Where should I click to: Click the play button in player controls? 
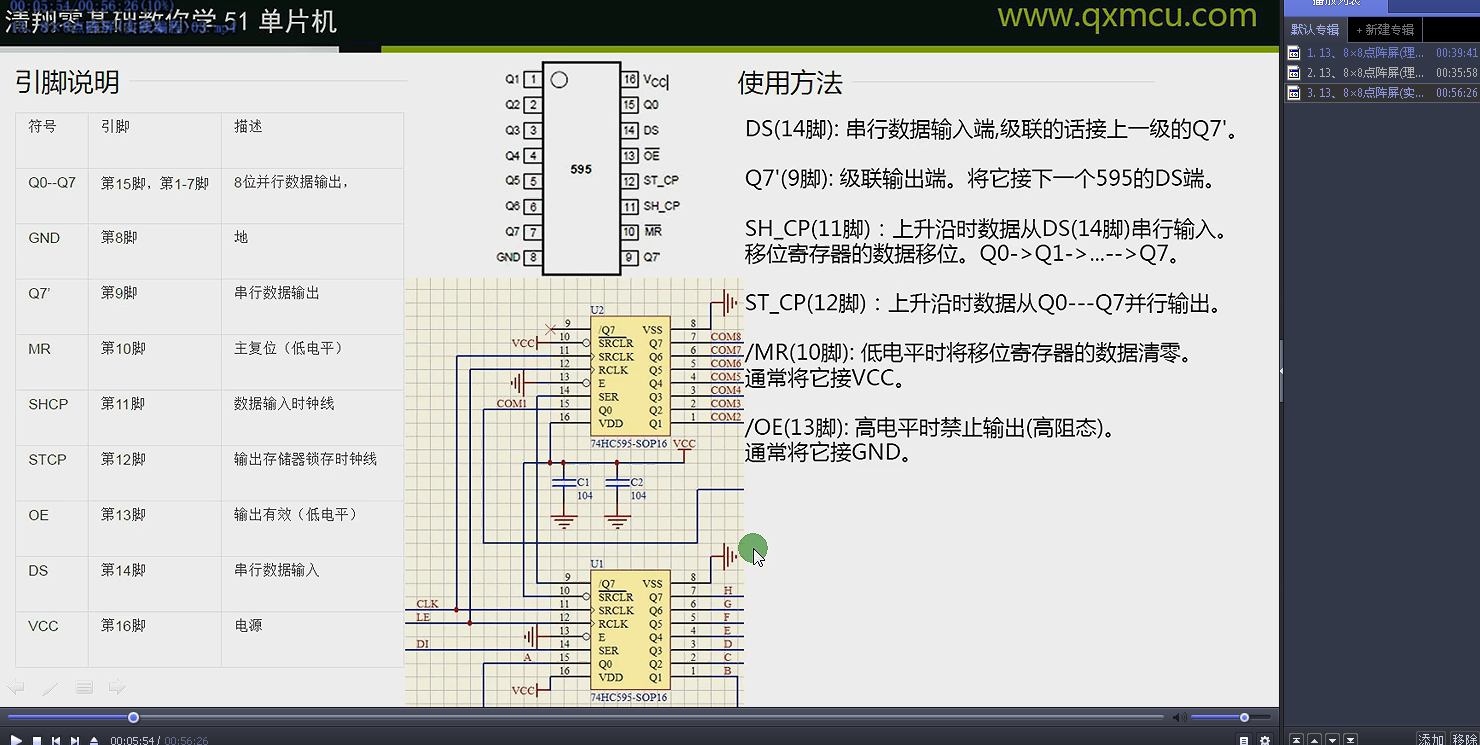[x=16, y=740]
